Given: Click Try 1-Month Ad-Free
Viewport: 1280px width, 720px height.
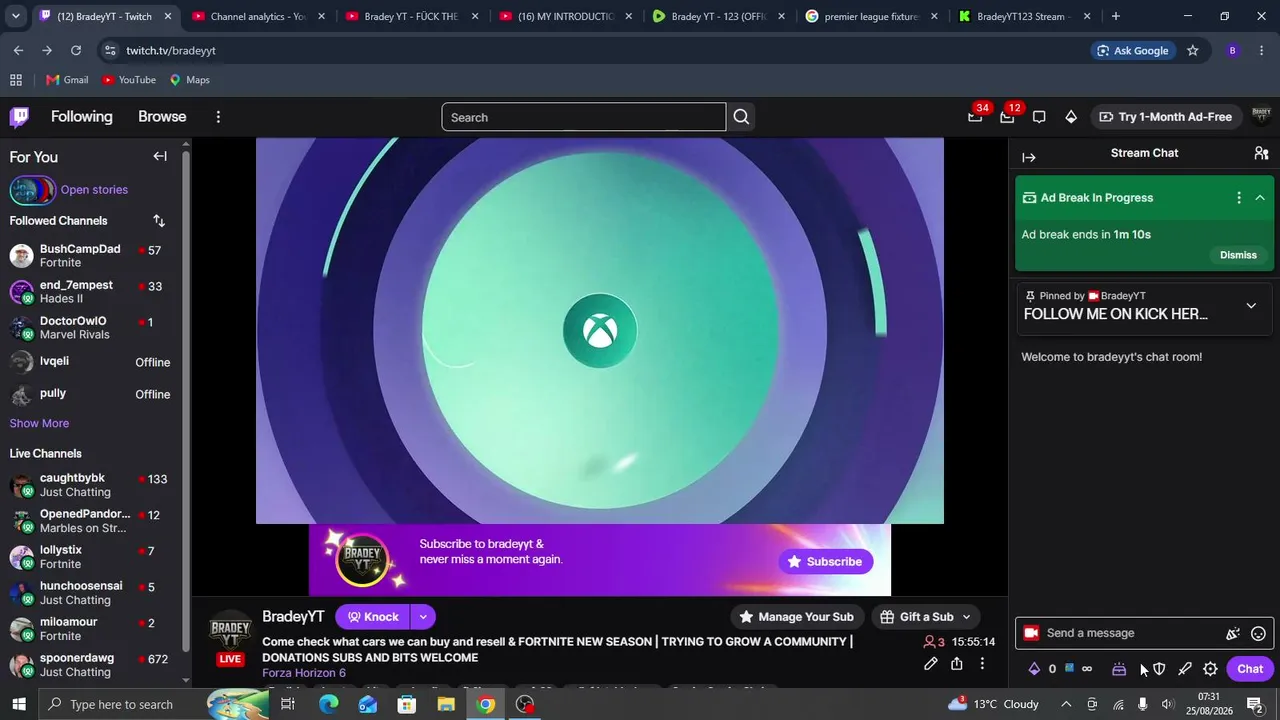Looking at the screenshot, I should 1166,117.
